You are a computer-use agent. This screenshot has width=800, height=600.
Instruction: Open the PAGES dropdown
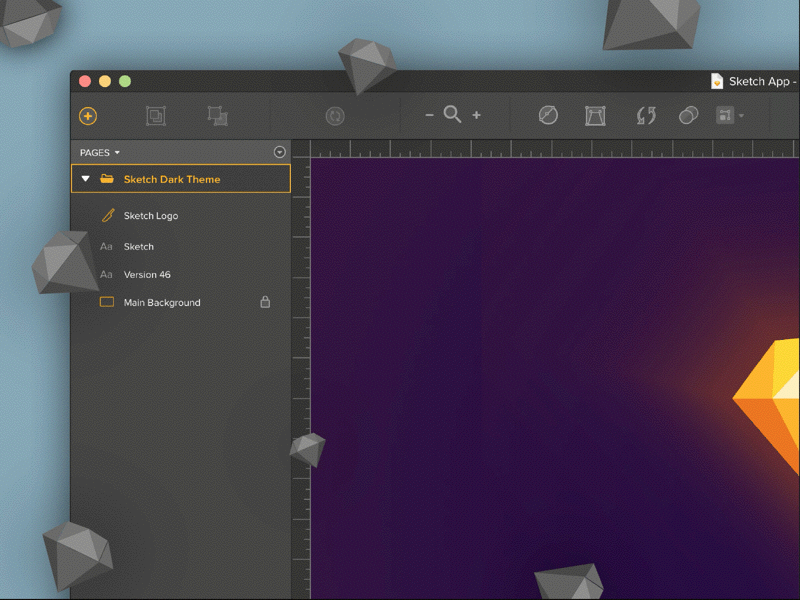[x=97, y=152]
